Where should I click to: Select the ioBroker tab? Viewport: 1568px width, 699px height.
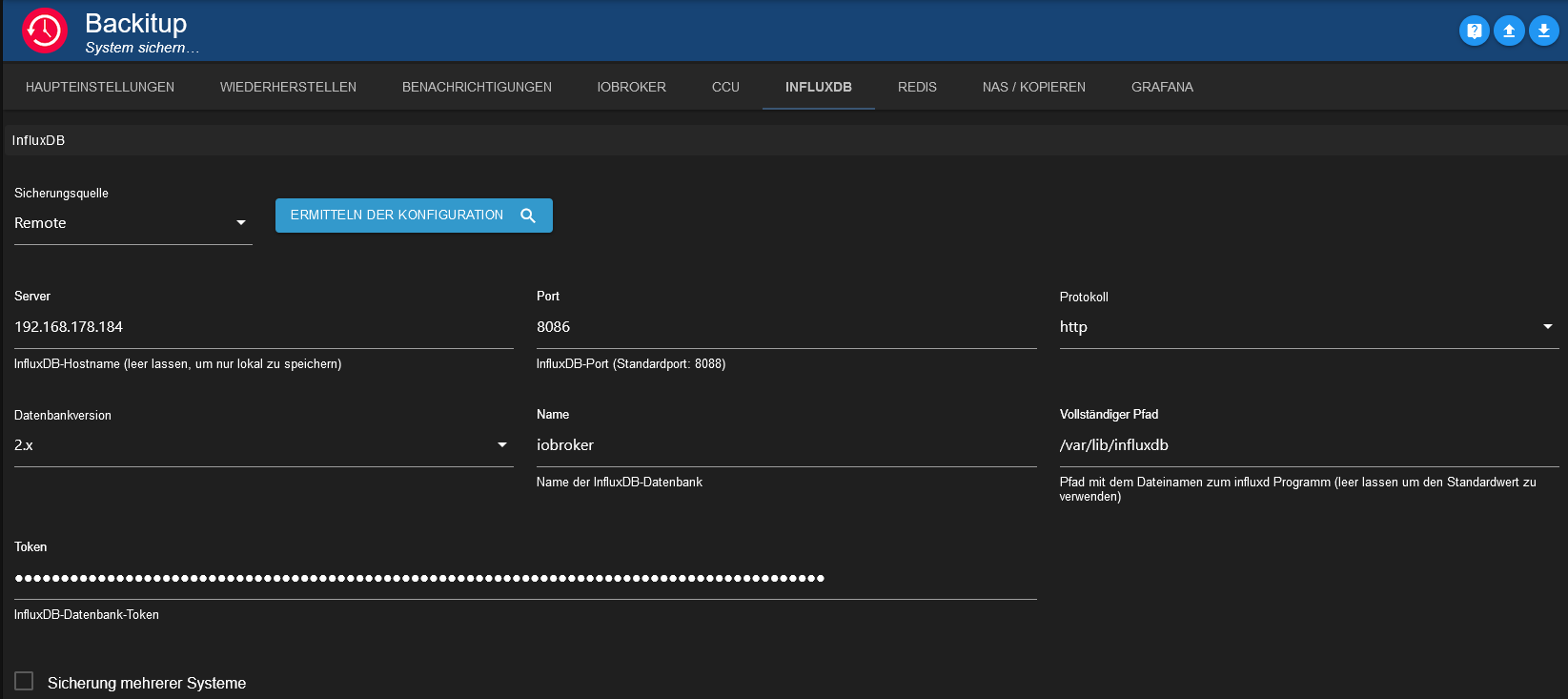pyautogui.click(x=631, y=87)
